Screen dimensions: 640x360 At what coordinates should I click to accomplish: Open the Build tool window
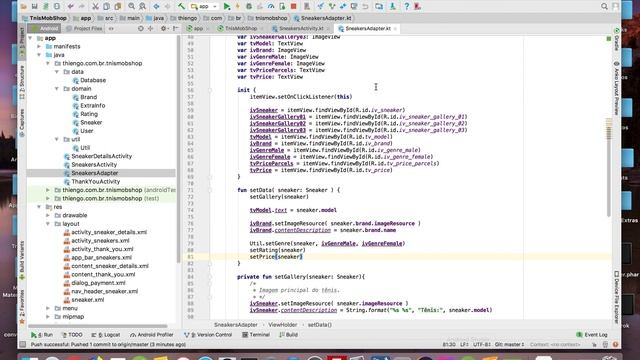[x=289, y=335]
